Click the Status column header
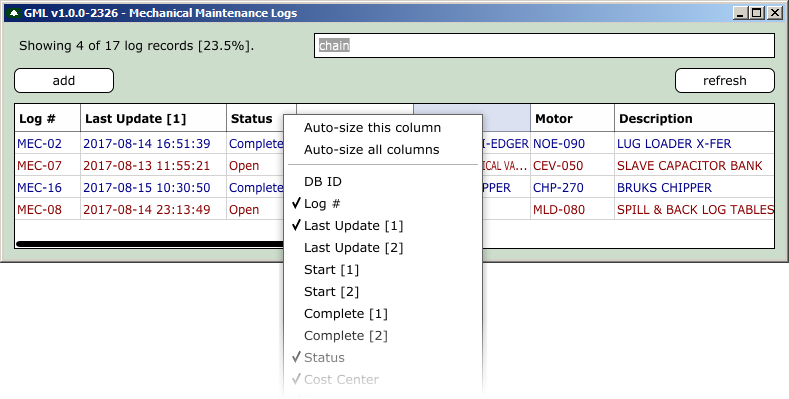Image resolution: width=789 pixels, height=399 pixels. click(x=255, y=119)
